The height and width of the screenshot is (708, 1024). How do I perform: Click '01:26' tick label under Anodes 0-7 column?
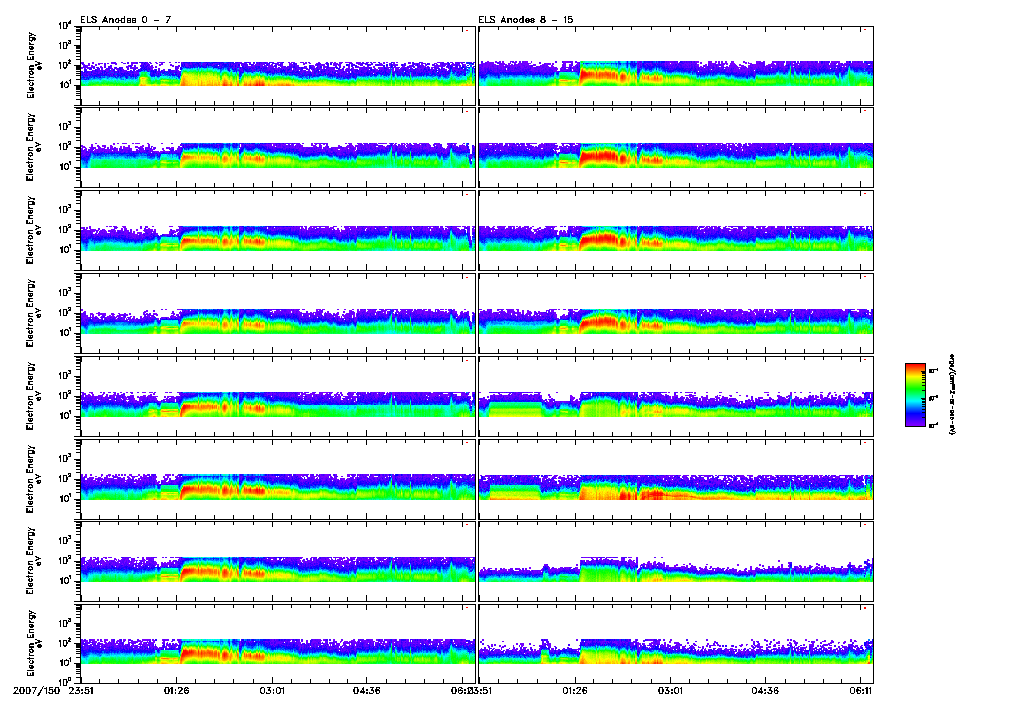click(176, 690)
